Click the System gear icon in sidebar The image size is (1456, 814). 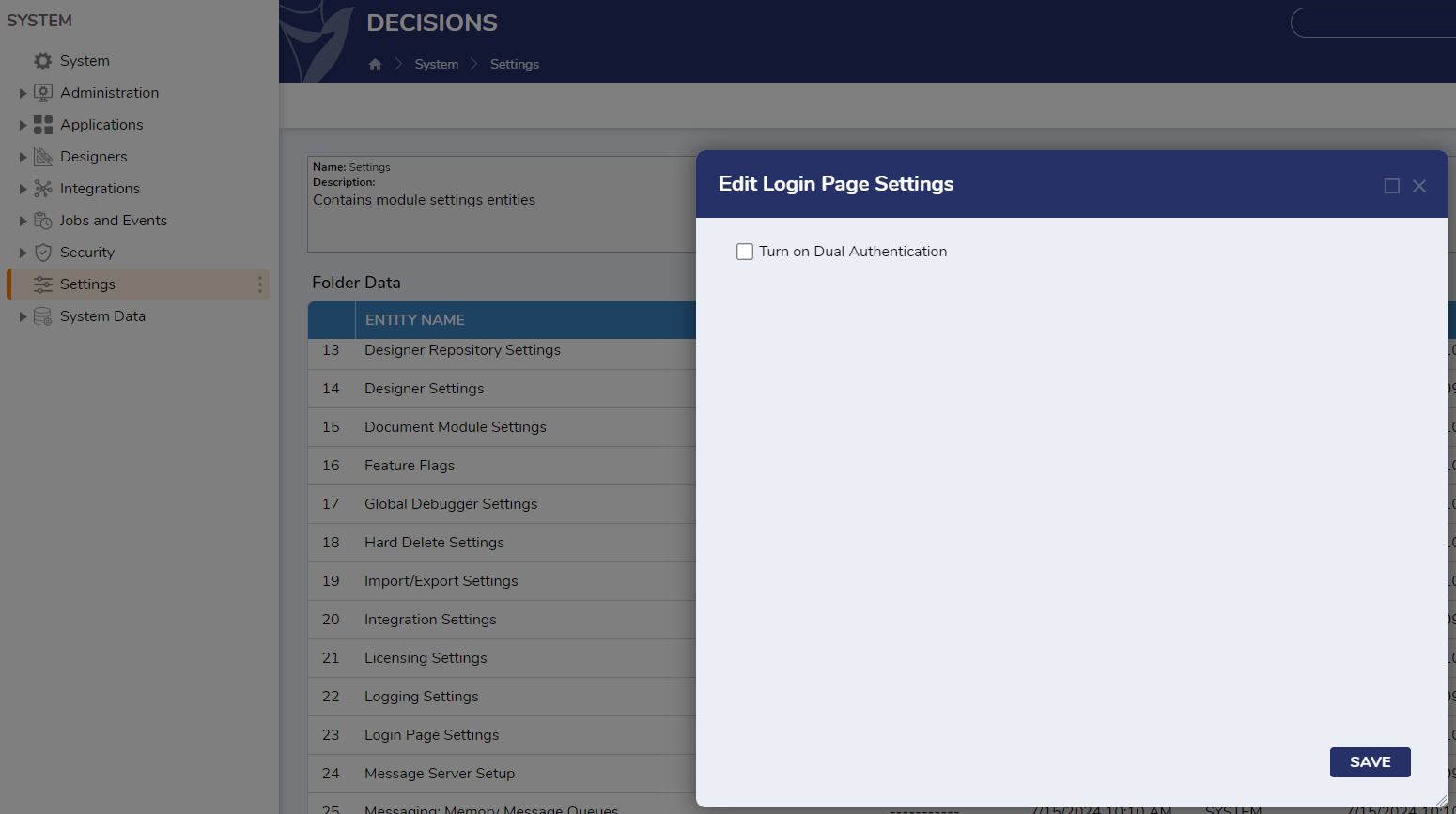42,61
